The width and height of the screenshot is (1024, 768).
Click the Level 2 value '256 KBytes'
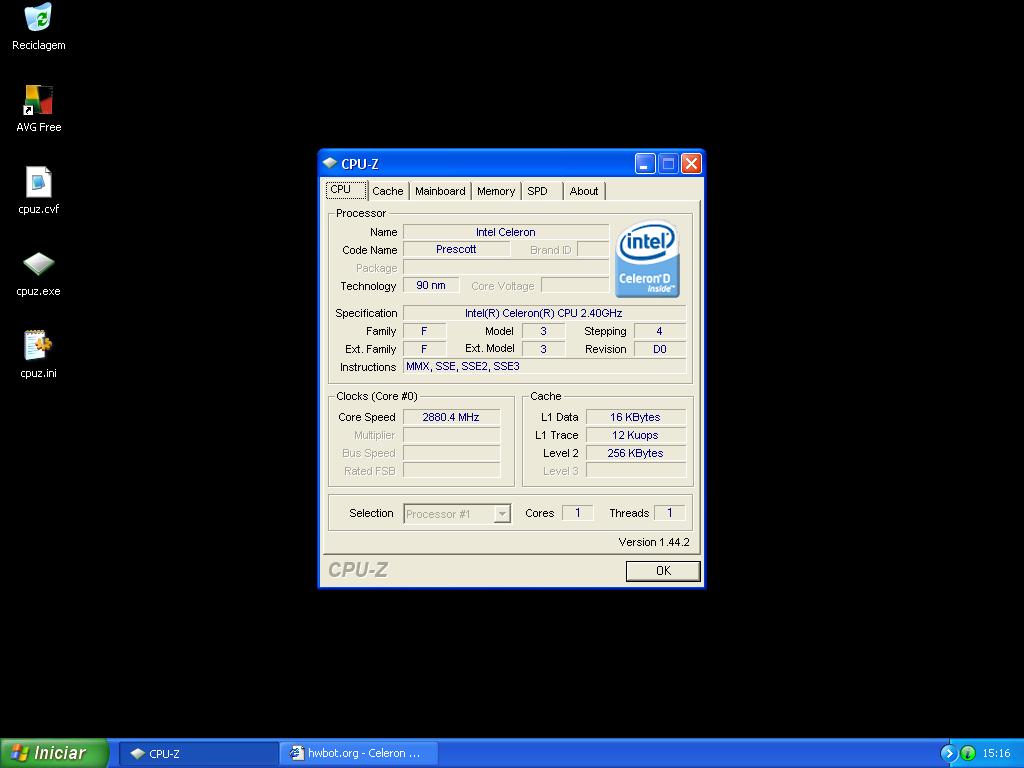coord(635,453)
